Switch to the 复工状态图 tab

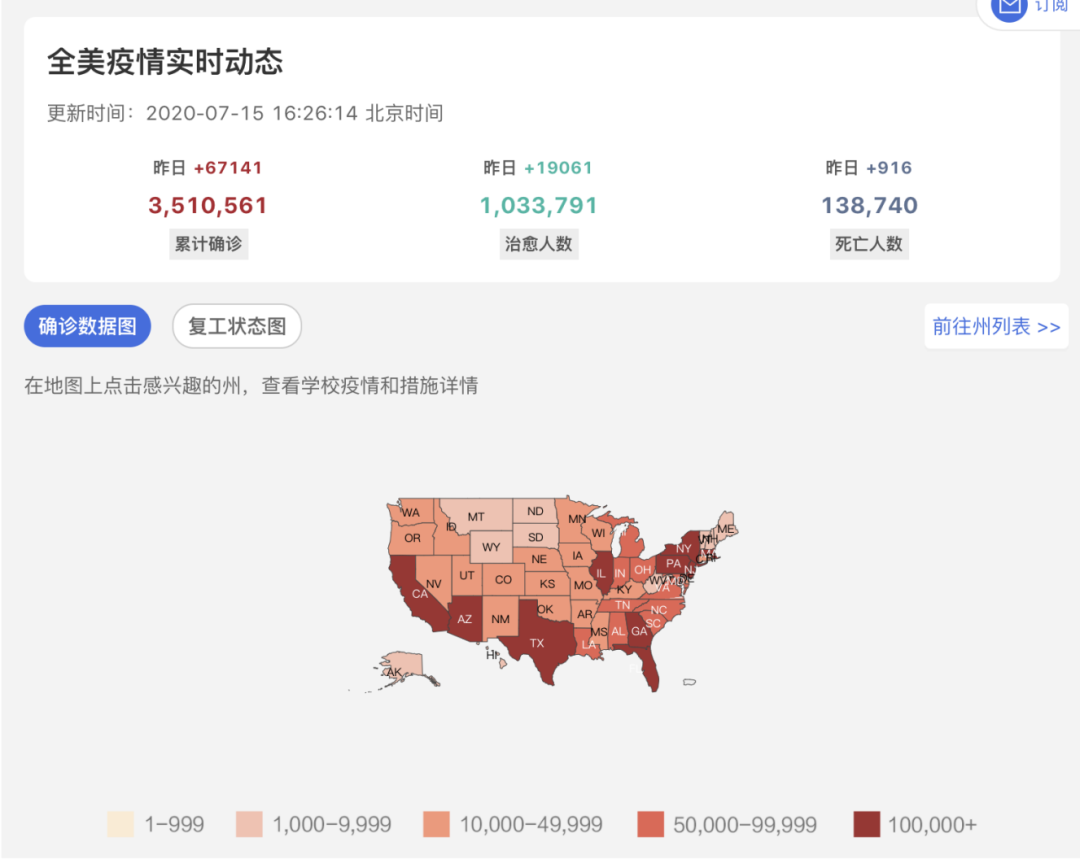(237, 326)
